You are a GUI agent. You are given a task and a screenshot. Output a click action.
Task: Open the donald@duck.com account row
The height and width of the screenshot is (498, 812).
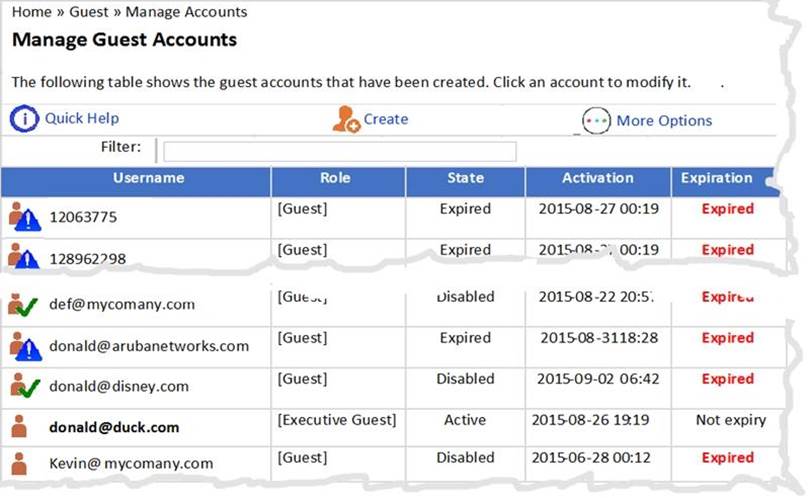tap(114, 427)
